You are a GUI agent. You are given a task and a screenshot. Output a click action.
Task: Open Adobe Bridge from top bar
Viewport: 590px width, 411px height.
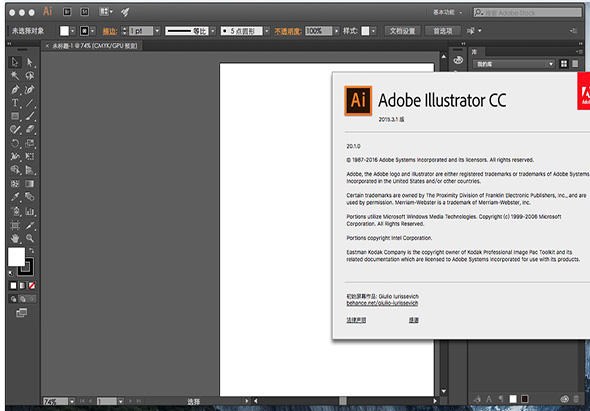pos(67,12)
